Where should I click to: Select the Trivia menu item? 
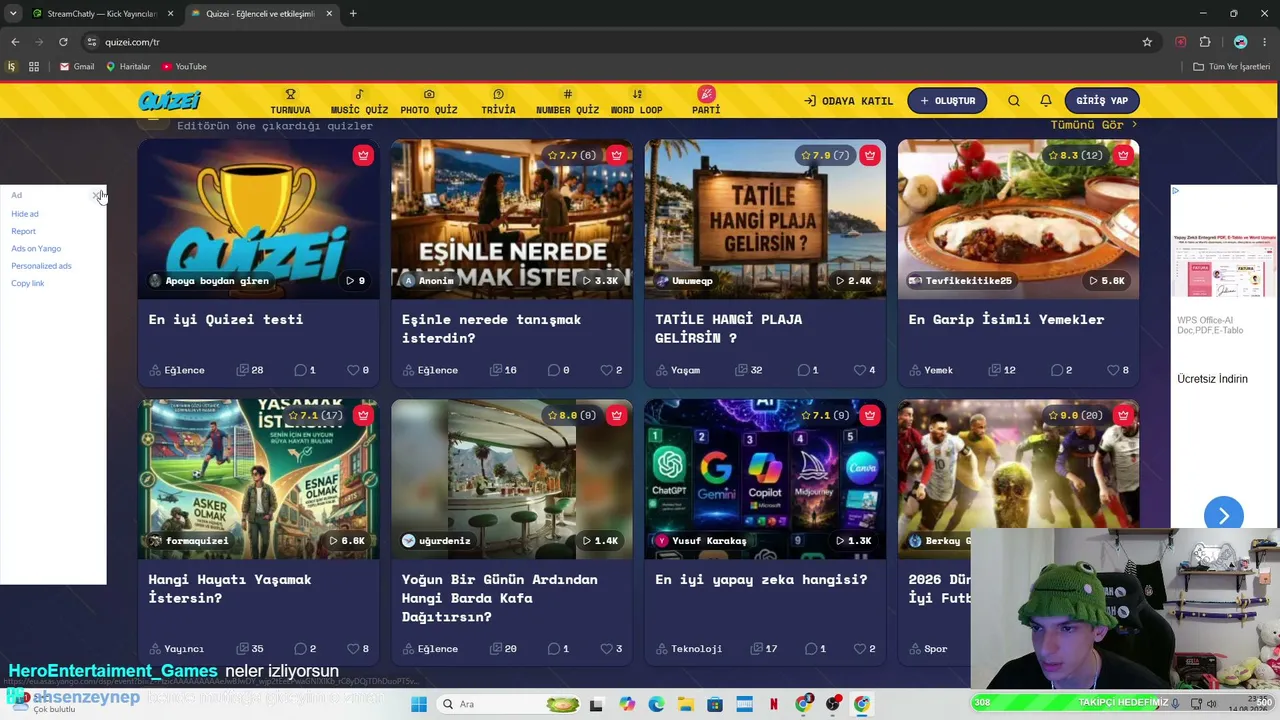[498, 101]
